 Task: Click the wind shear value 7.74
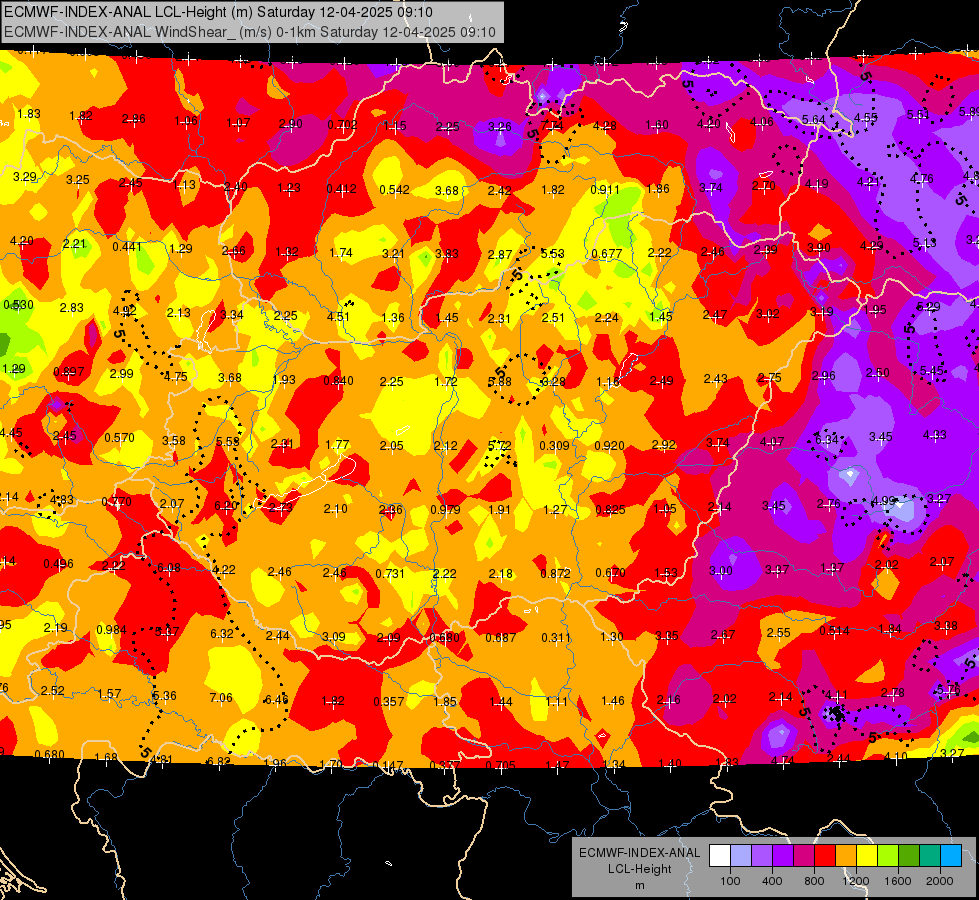click(x=552, y=126)
